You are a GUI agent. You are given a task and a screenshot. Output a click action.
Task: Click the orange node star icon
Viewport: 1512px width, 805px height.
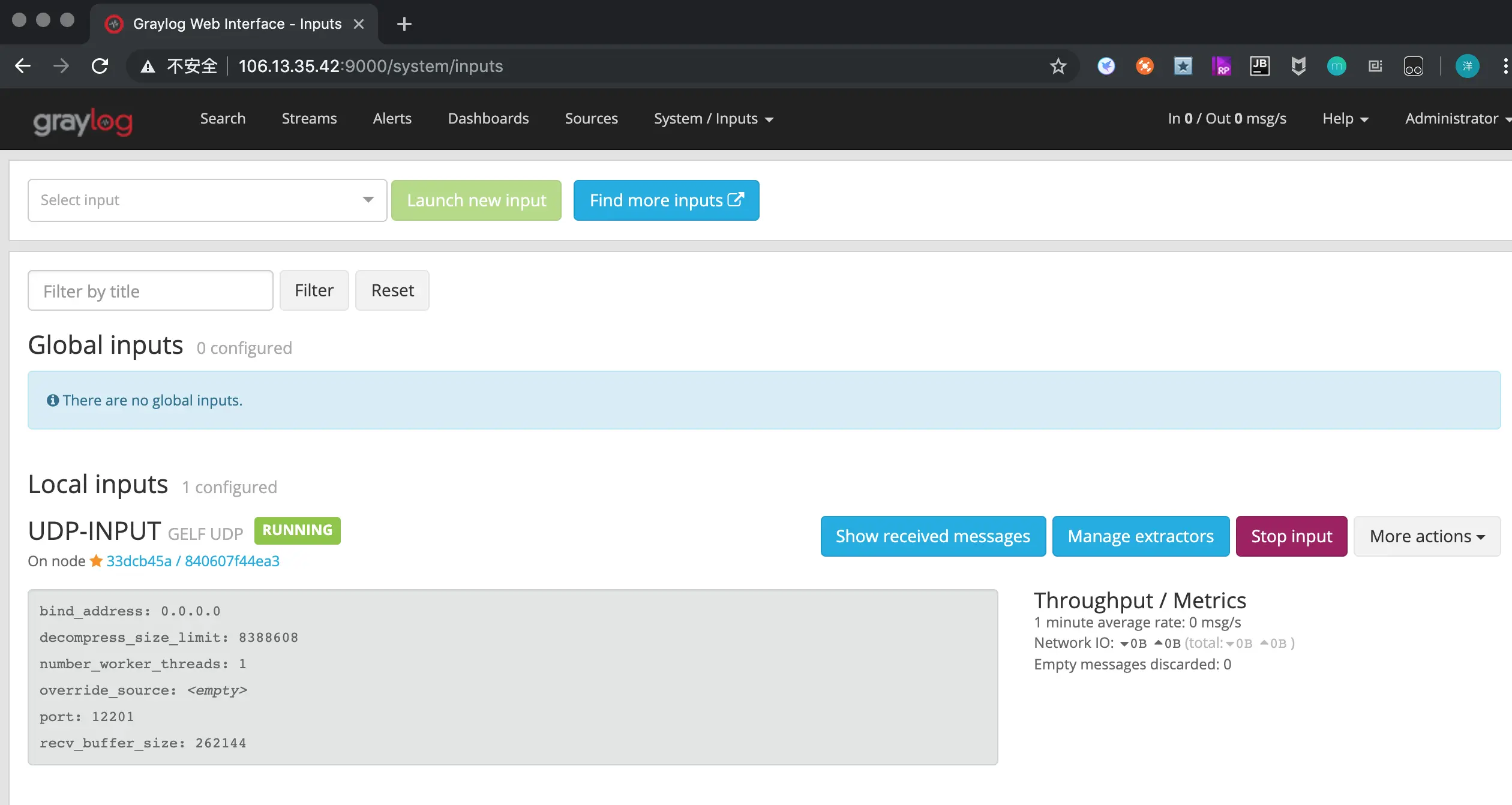click(96, 561)
